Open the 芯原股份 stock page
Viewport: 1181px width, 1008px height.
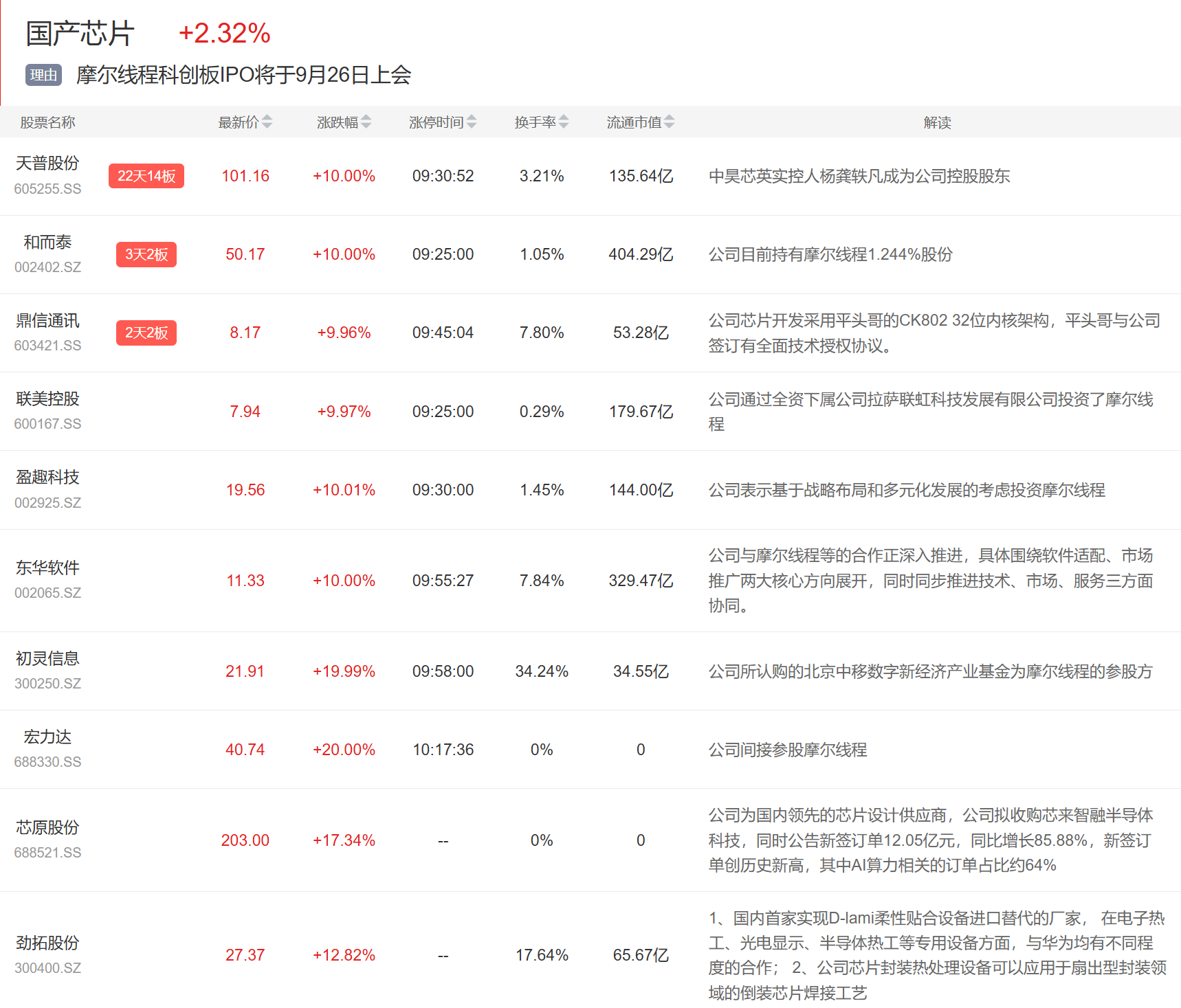tap(47, 827)
